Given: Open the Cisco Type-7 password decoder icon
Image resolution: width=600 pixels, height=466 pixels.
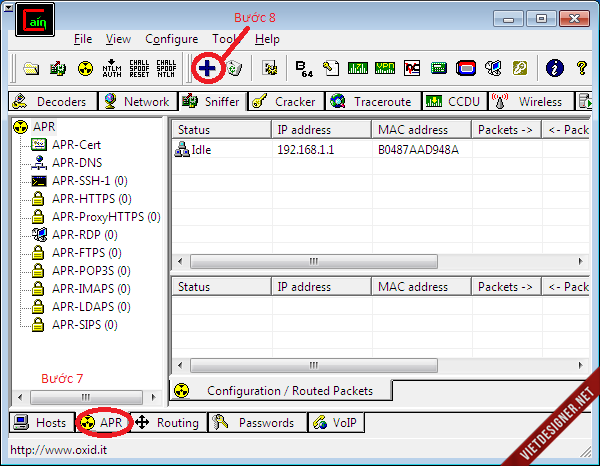Looking at the screenshot, I should pos(358,69).
